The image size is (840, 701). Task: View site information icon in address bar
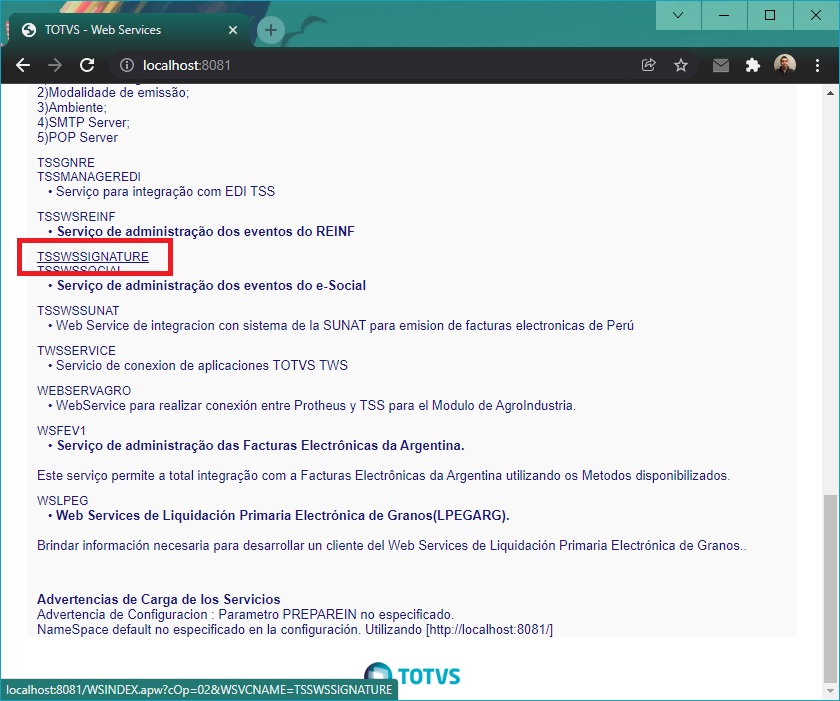[127, 65]
